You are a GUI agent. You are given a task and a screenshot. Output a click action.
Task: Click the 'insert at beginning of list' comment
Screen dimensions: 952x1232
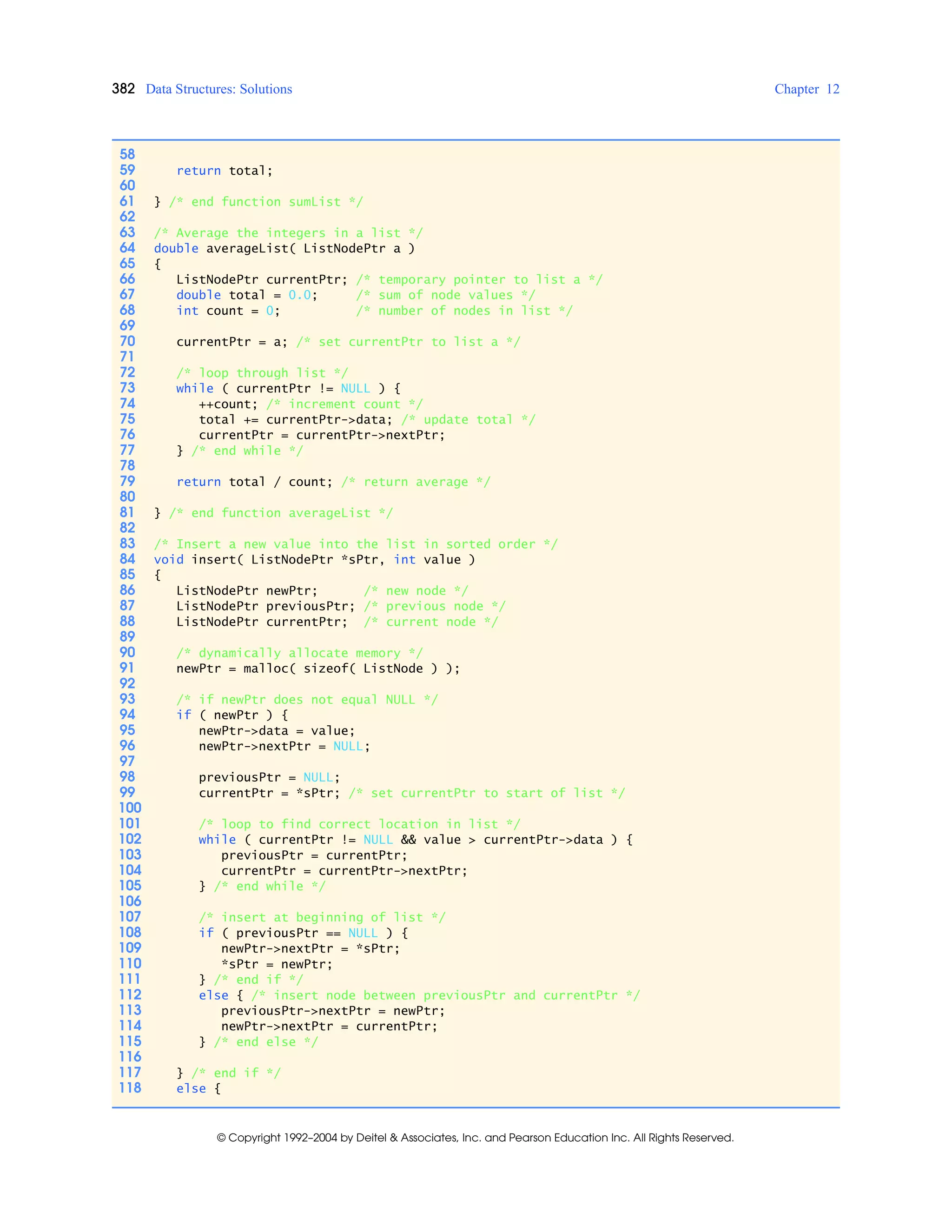click(x=322, y=918)
